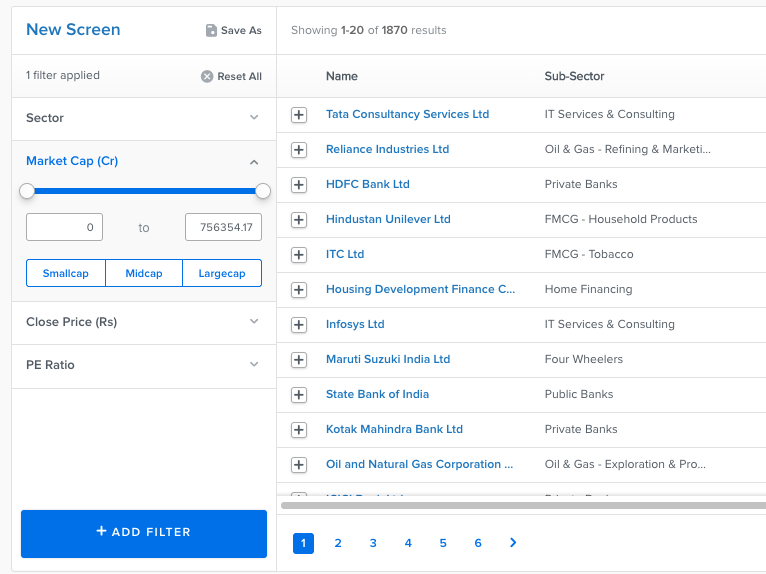
Task: Click the horizontal table scrollbar
Action: click(x=523, y=505)
